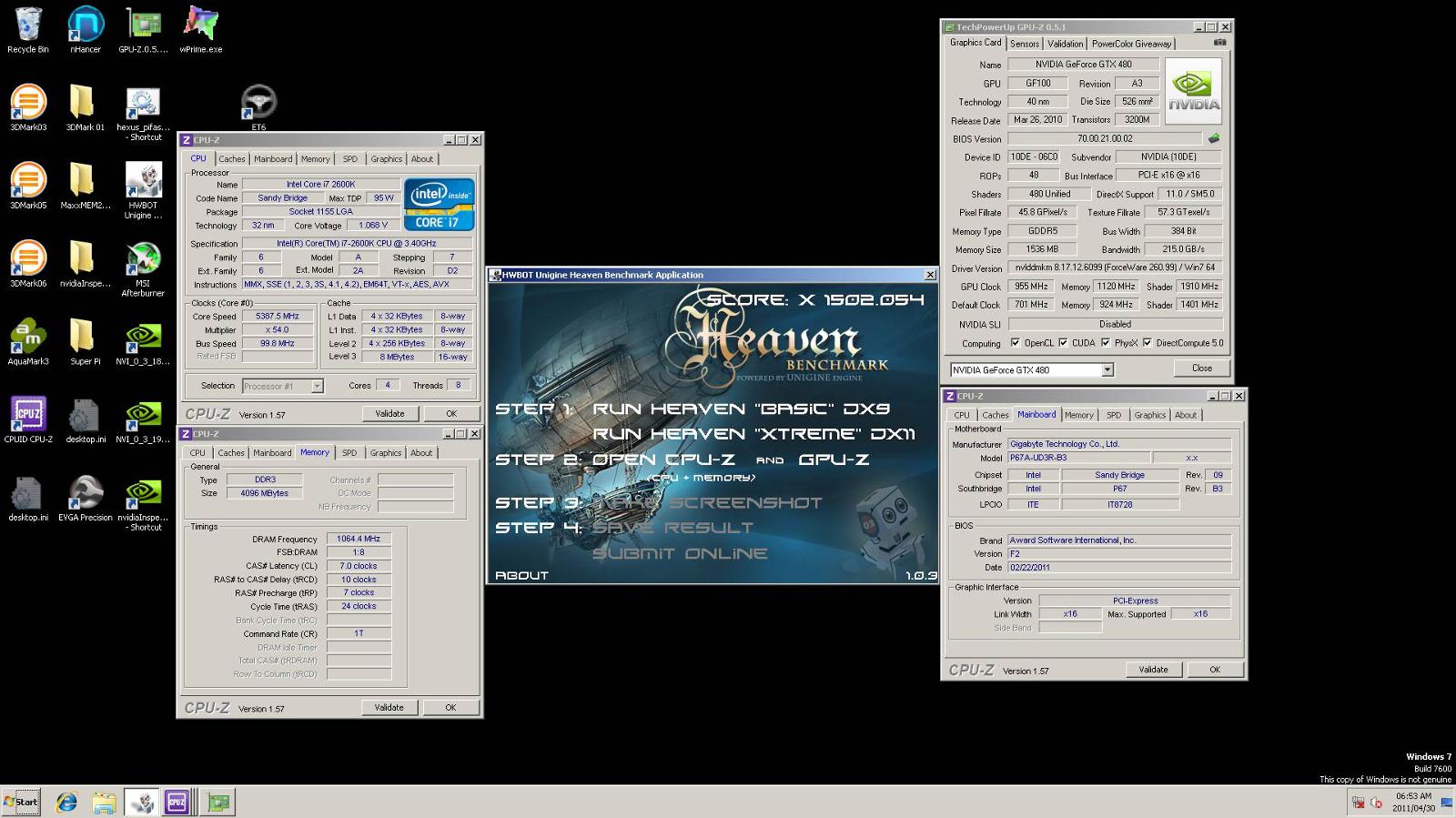Open the PowerColor Giveaway tab
This screenshot has width=1456, height=818.
coord(1131,44)
